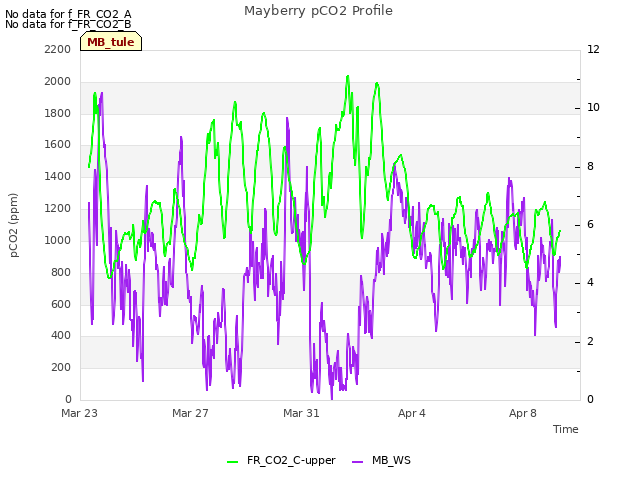Viewport: 640px width, 480px height.
Task: Click the 4 right axis tick label
Action: (590, 282)
